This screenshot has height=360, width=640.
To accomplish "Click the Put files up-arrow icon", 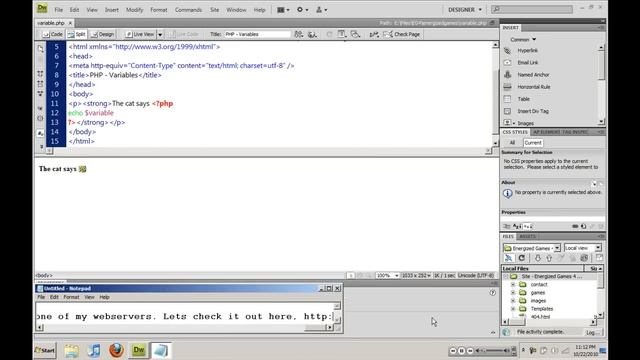I will pos(549,258).
